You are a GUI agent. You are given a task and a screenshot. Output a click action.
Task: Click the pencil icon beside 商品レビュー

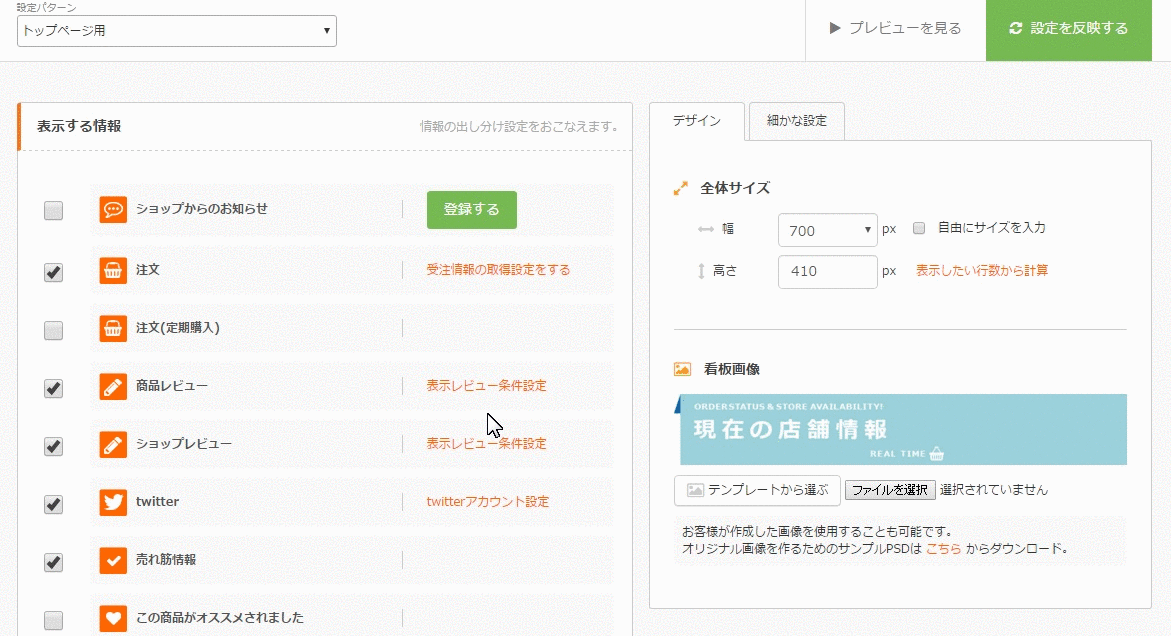(x=113, y=386)
